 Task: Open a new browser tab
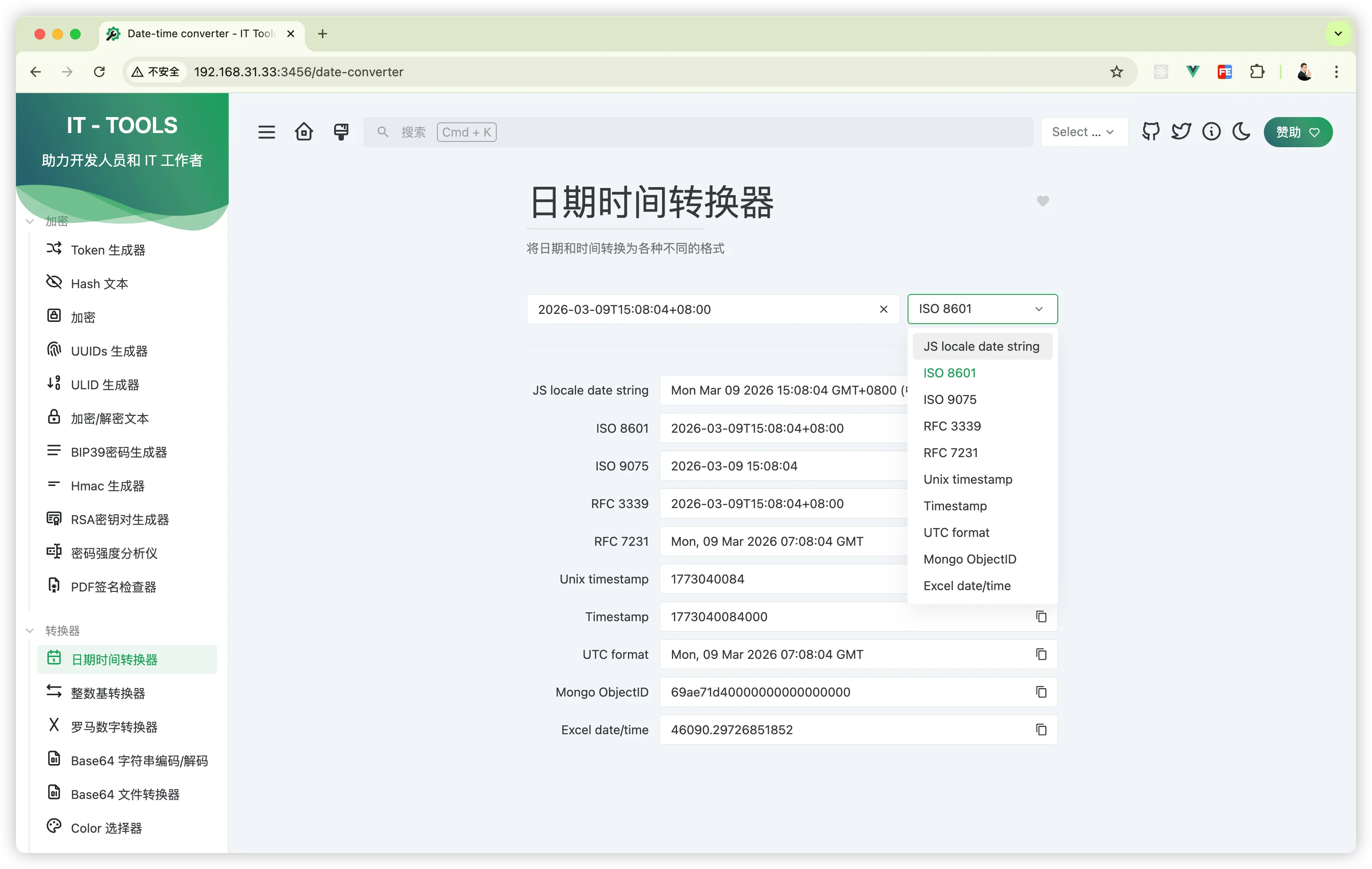coord(323,34)
